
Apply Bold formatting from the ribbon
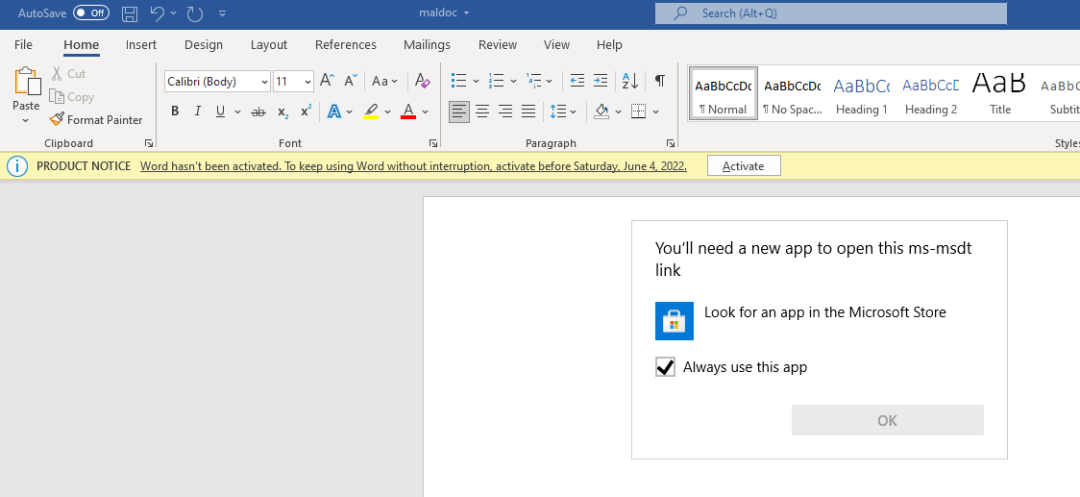pyautogui.click(x=175, y=111)
